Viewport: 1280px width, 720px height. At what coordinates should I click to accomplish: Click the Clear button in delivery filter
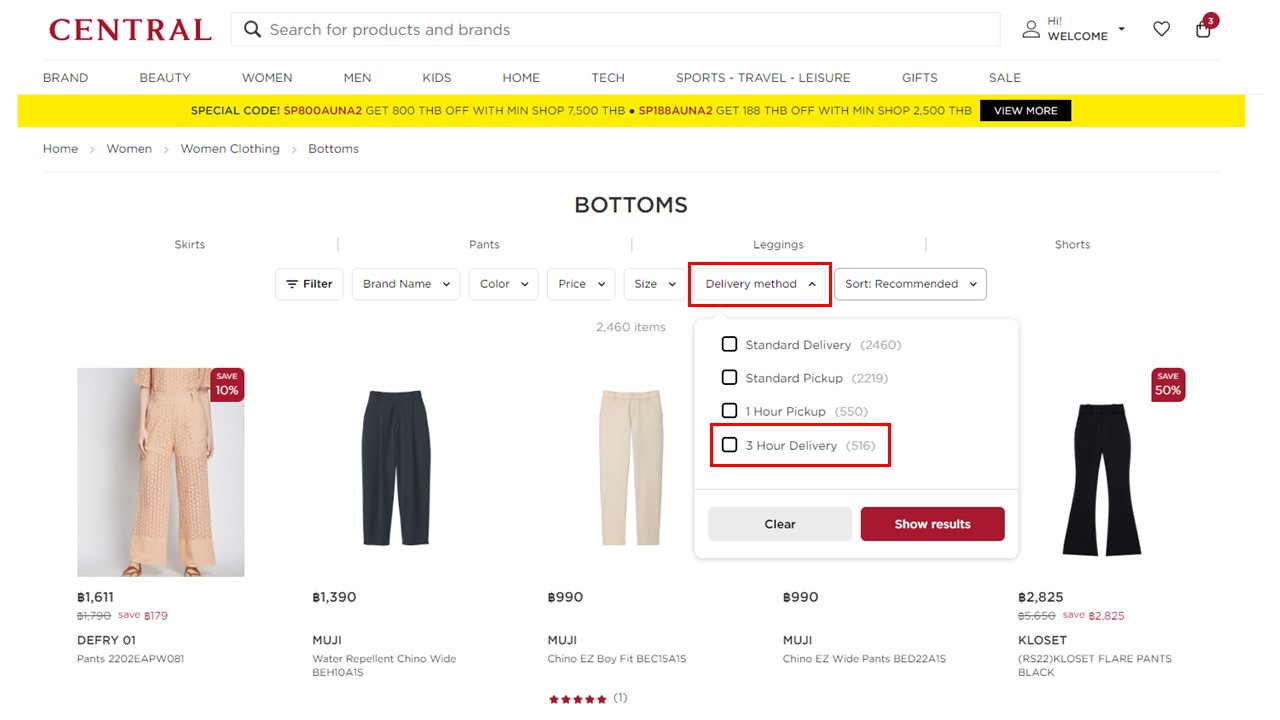tap(780, 524)
